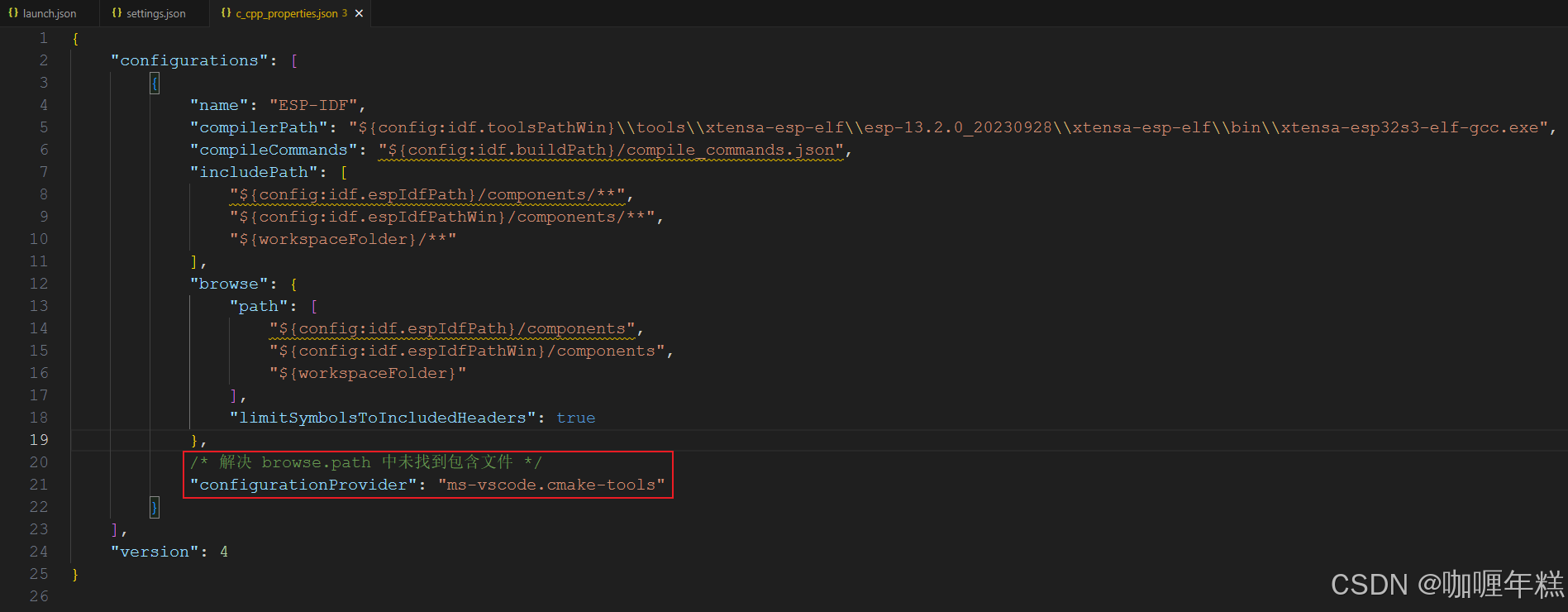1568x612 pixels.
Task: Click the "${workspaceFolder}" string on line 16
Action: click(368, 373)
